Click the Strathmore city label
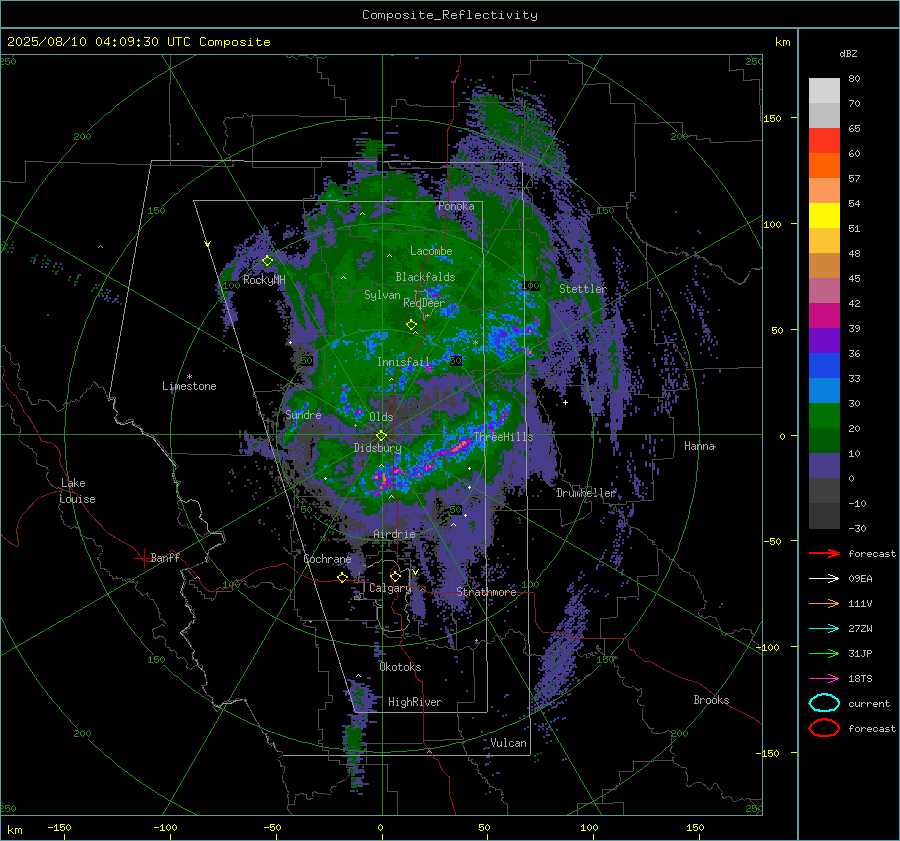This screenshot has width=900, height=841. tap(486, 592)
